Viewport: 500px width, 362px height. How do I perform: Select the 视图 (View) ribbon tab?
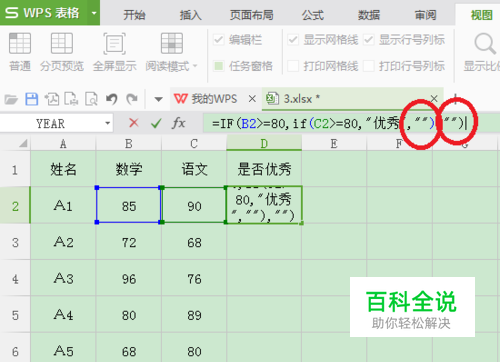pos(481,15)
